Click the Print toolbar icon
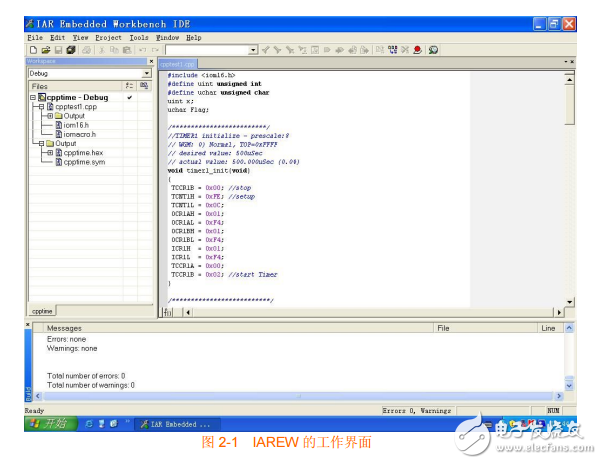Image resolution: width=602 pixels, height=464 pixels. [86, 49]
